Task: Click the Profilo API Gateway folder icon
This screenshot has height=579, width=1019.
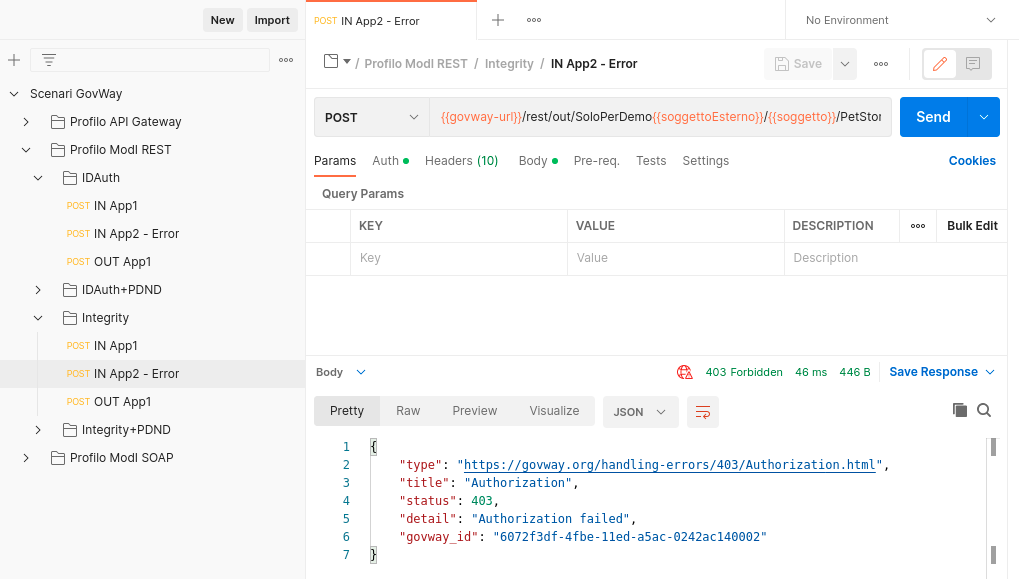Action: pyautogui.click(x=58, y=122)
